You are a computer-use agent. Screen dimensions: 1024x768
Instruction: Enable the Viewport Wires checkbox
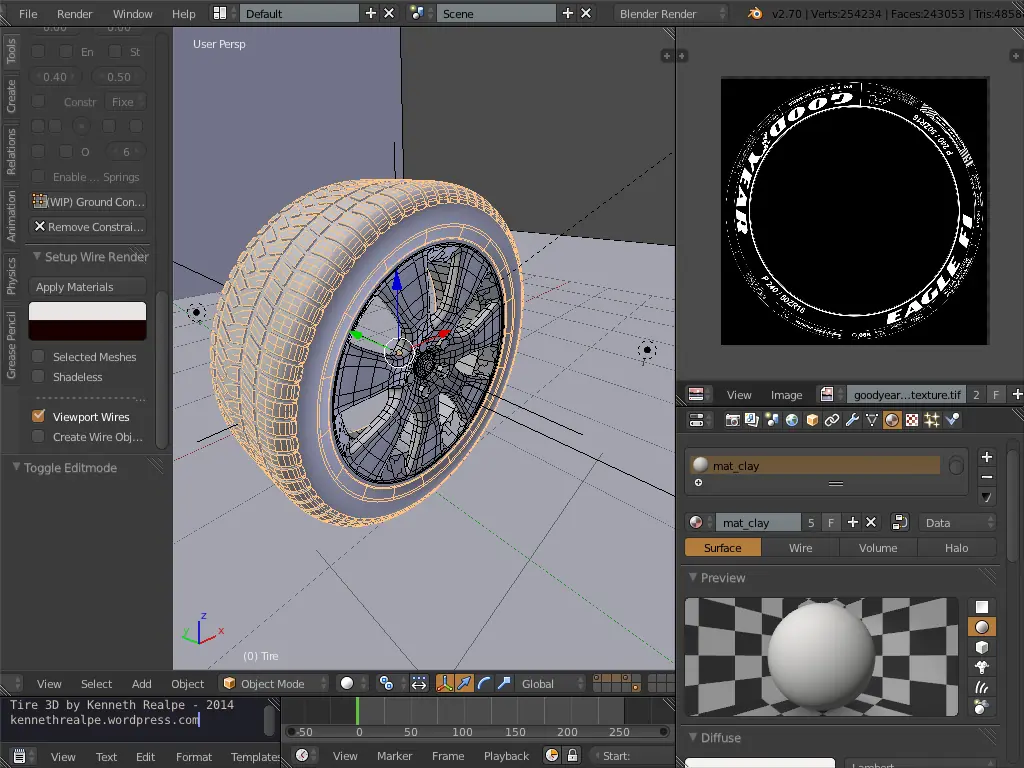pyautogui.click(x=39, y=416)
